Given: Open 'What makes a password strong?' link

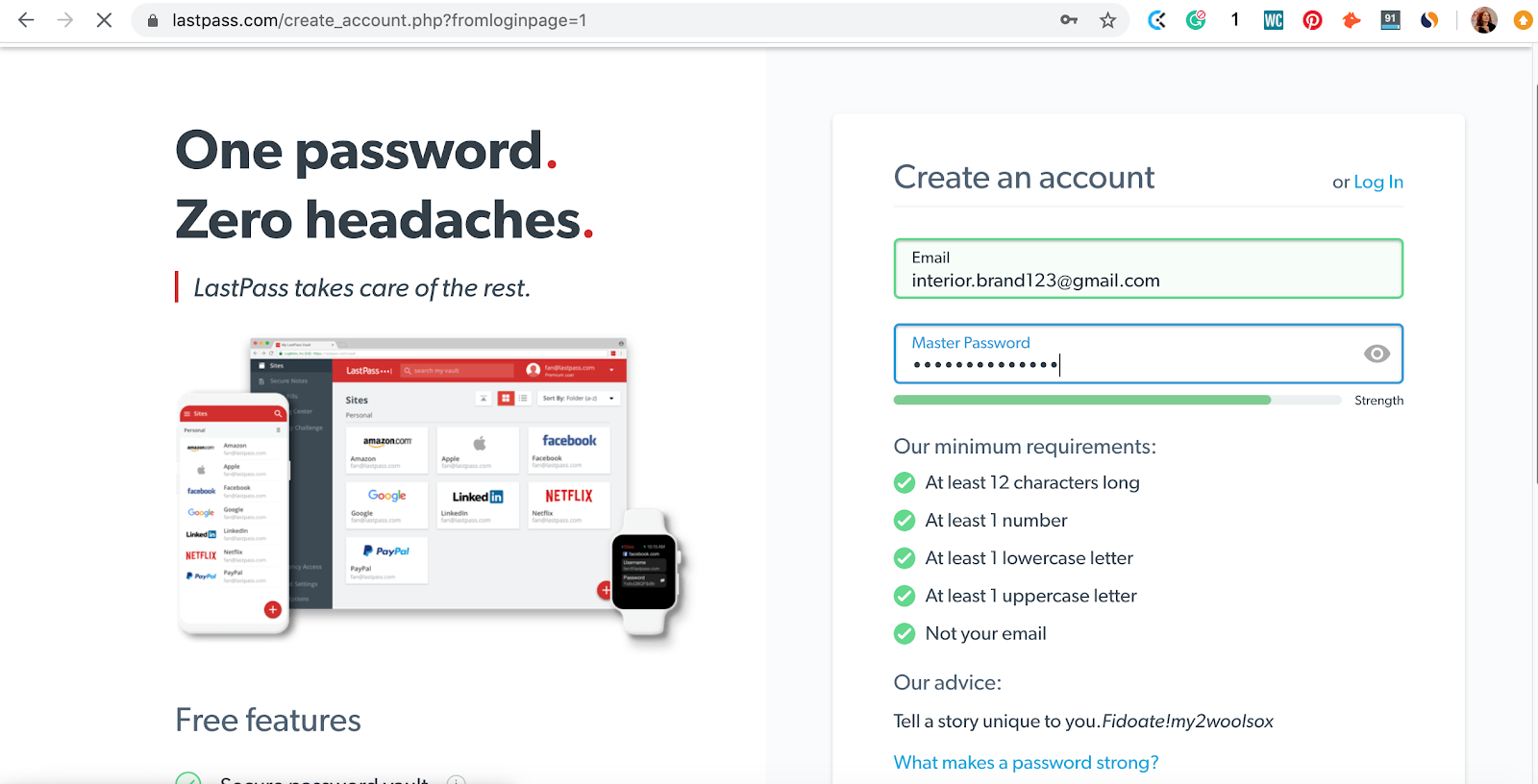Looking at the screenshot, I should (x=1026, y=762).
